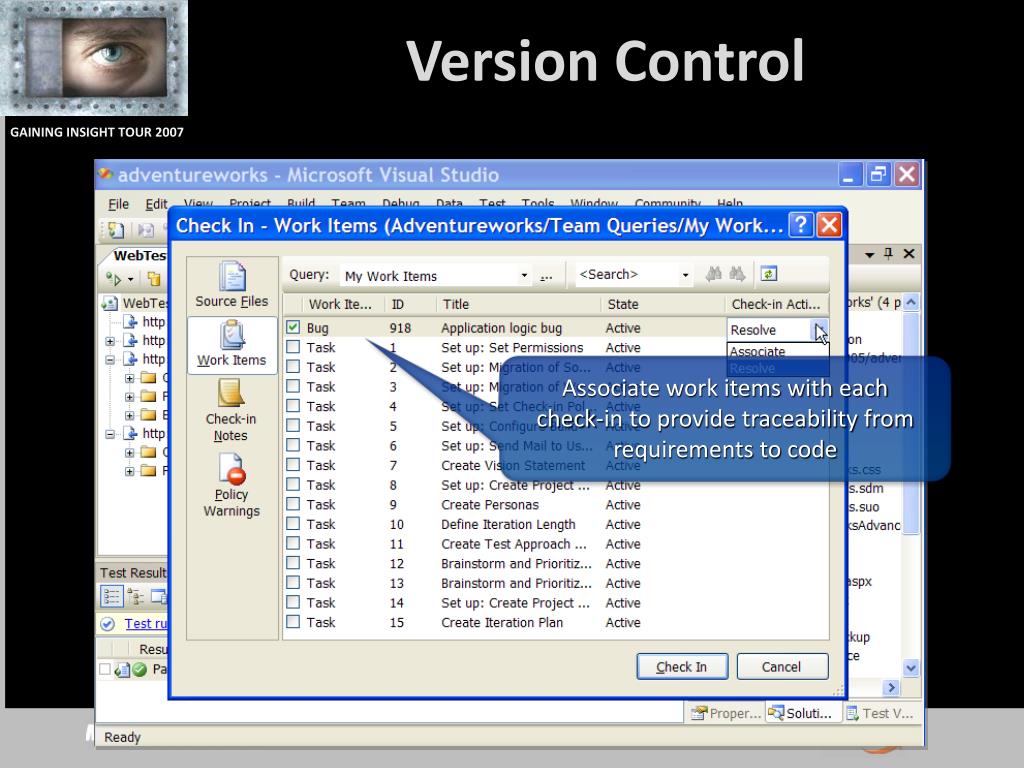Collapse the third http tree node

point(110,359)
